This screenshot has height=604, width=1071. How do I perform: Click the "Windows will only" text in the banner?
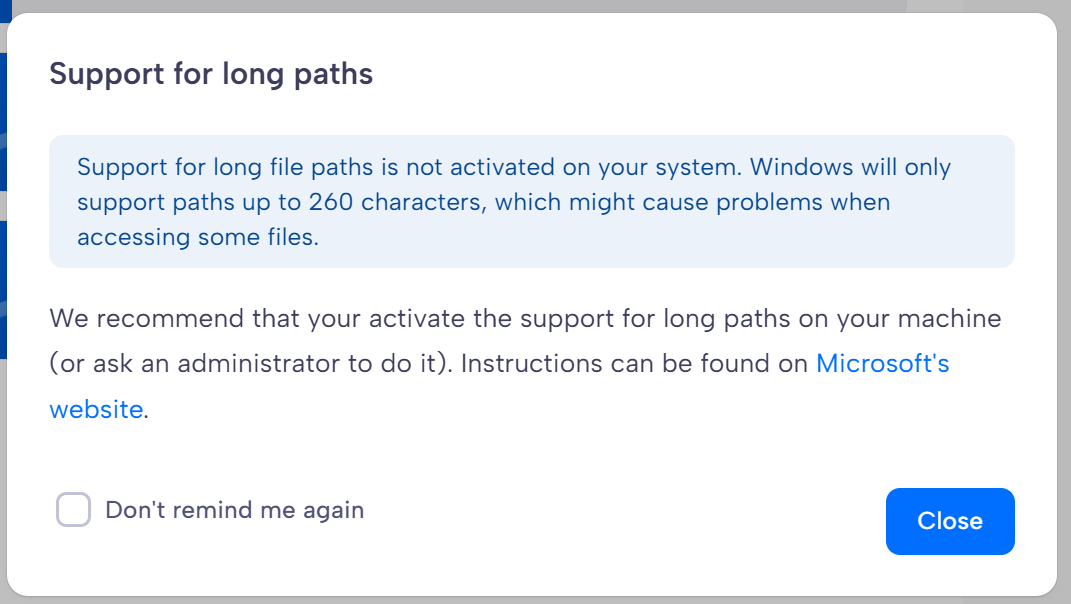pyautogui.click(x=850, y=167)
